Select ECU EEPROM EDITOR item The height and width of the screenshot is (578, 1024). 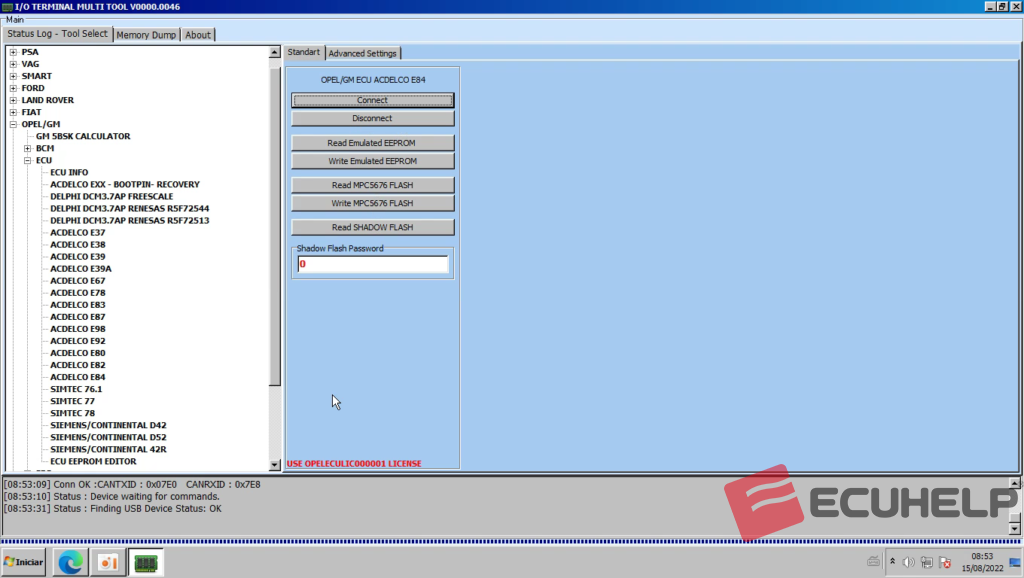point(93,462)
